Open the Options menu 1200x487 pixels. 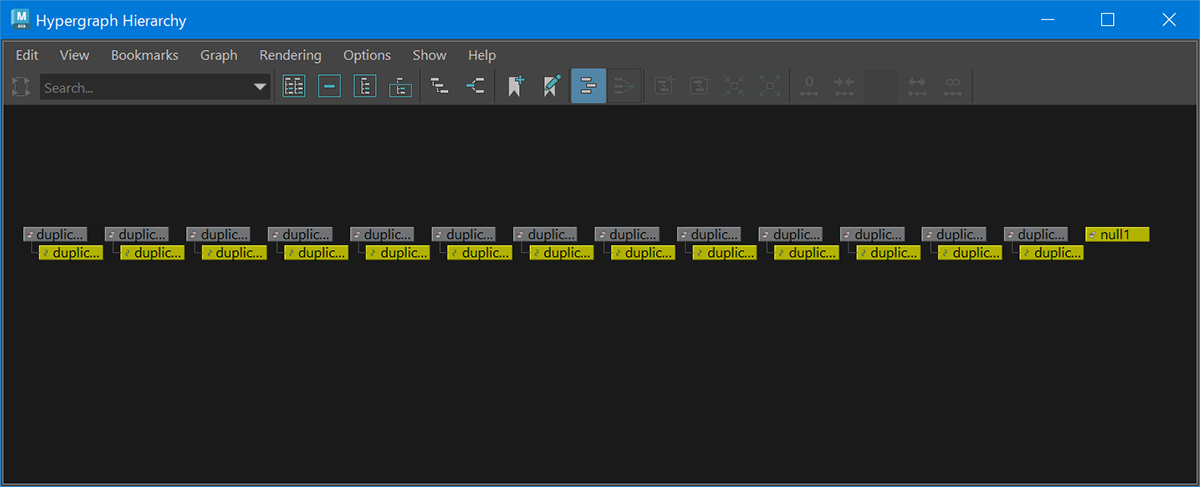pos(367,55)
